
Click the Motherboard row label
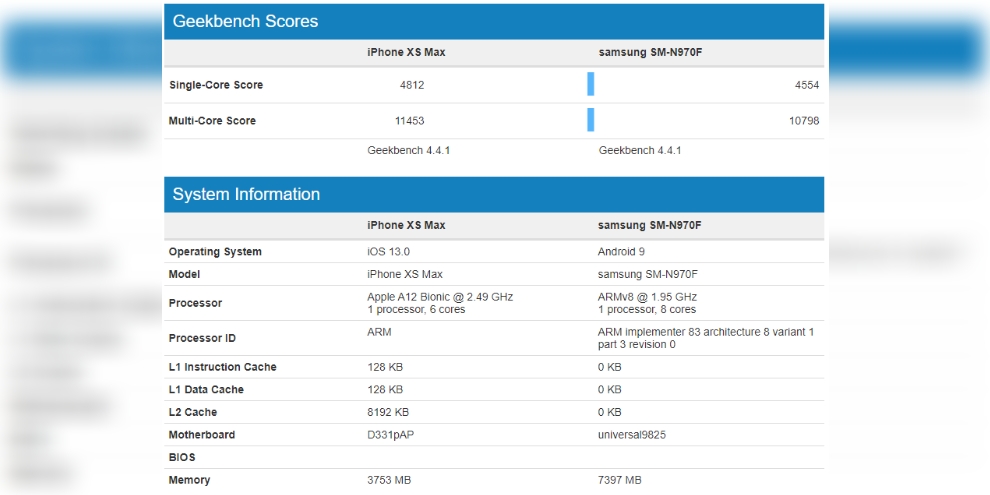pos(201,435)
